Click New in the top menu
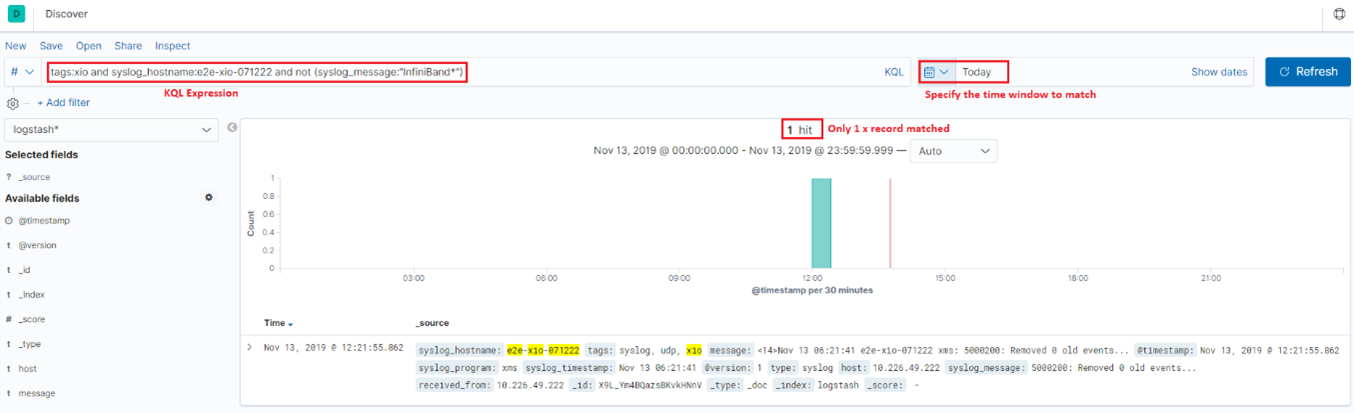Image resolution: width=1354 pixels, height=413 pixels. click(x=15, y=46)
